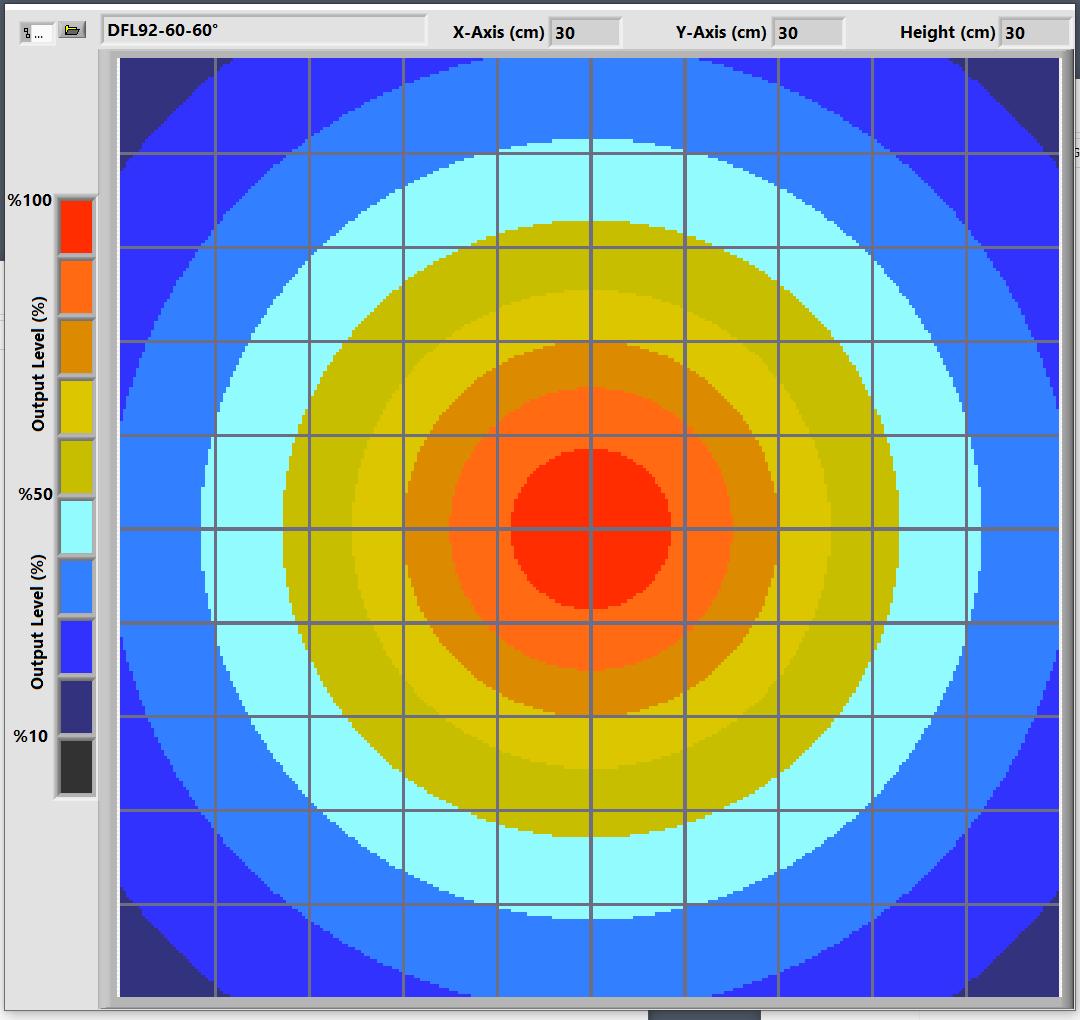Pick the cyan legend swatch

click(x=76, y=527)
